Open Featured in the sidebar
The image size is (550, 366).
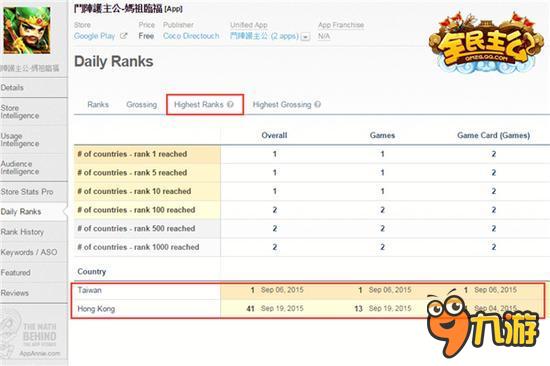tap(34, 273)
